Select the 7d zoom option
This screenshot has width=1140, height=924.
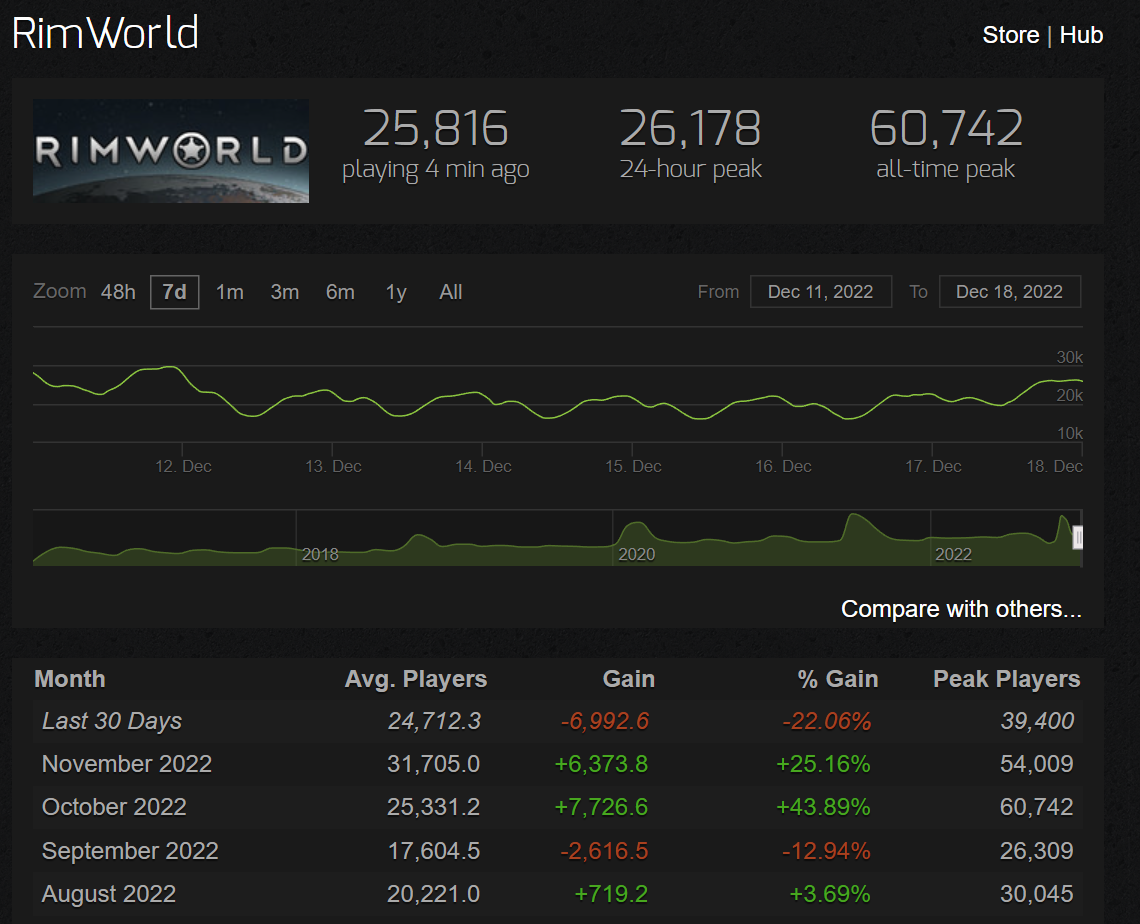(x=174, y=292)
